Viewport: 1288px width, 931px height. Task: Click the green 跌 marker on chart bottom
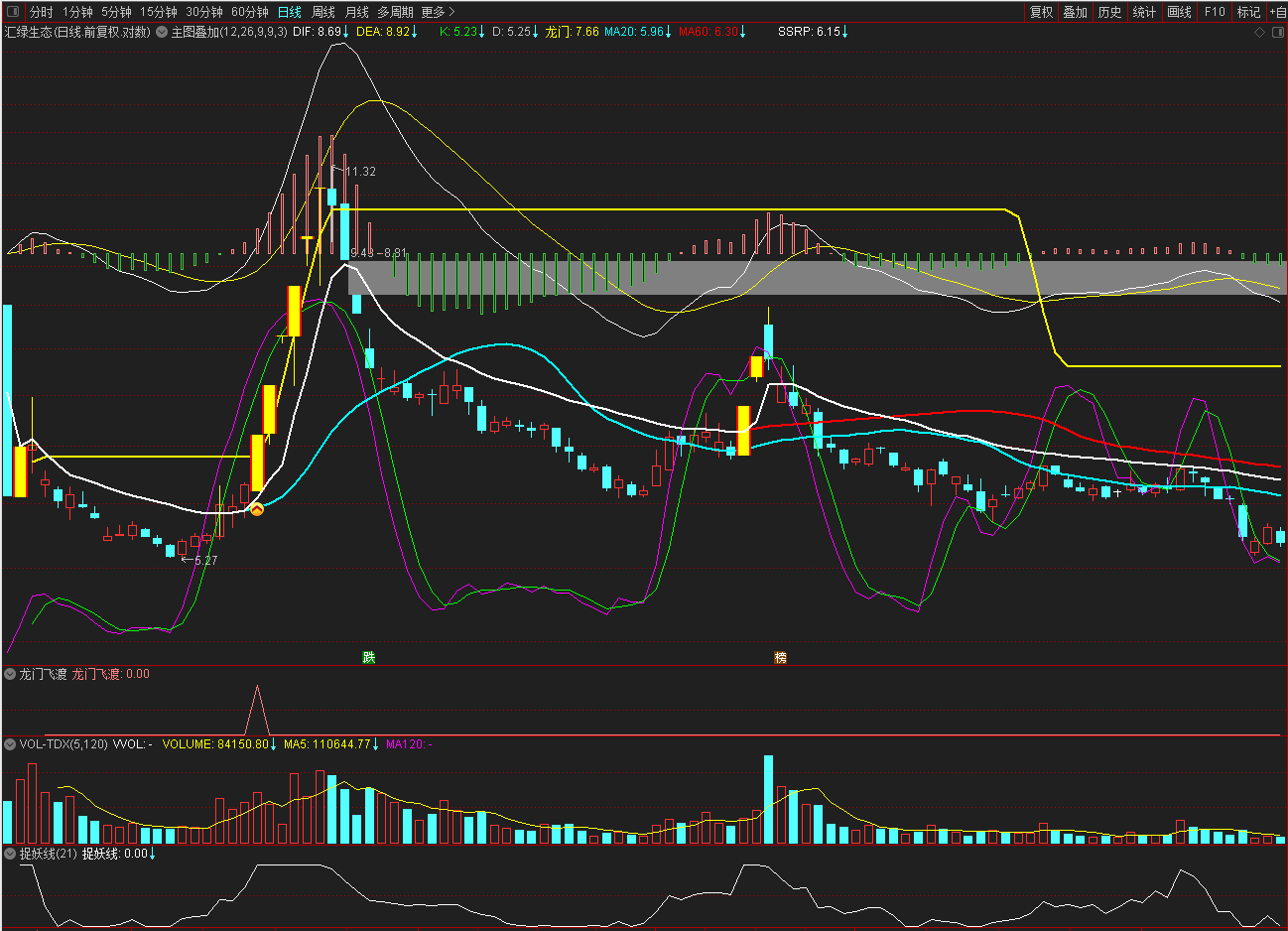point(369,657)
